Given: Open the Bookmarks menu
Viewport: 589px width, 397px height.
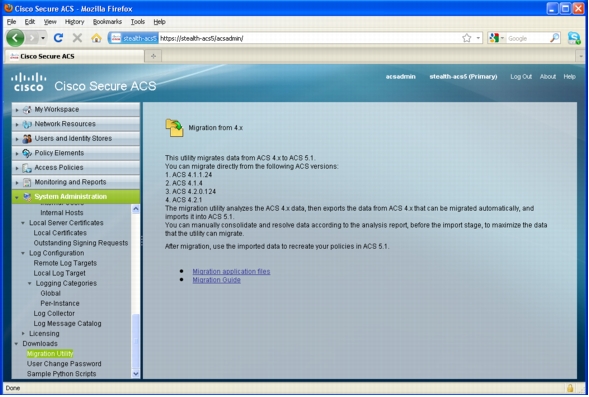Looking at the screenshot, I should (x=107, y=22).
